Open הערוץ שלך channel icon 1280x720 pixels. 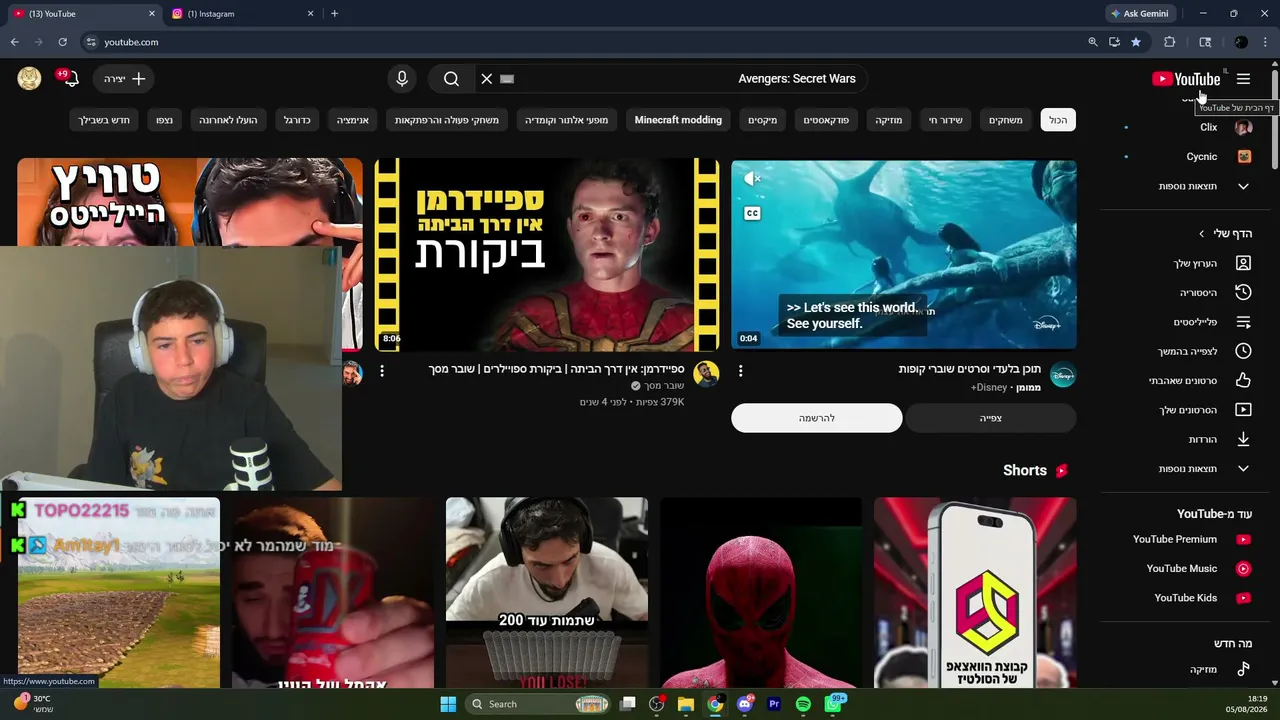coord(1243,263)
